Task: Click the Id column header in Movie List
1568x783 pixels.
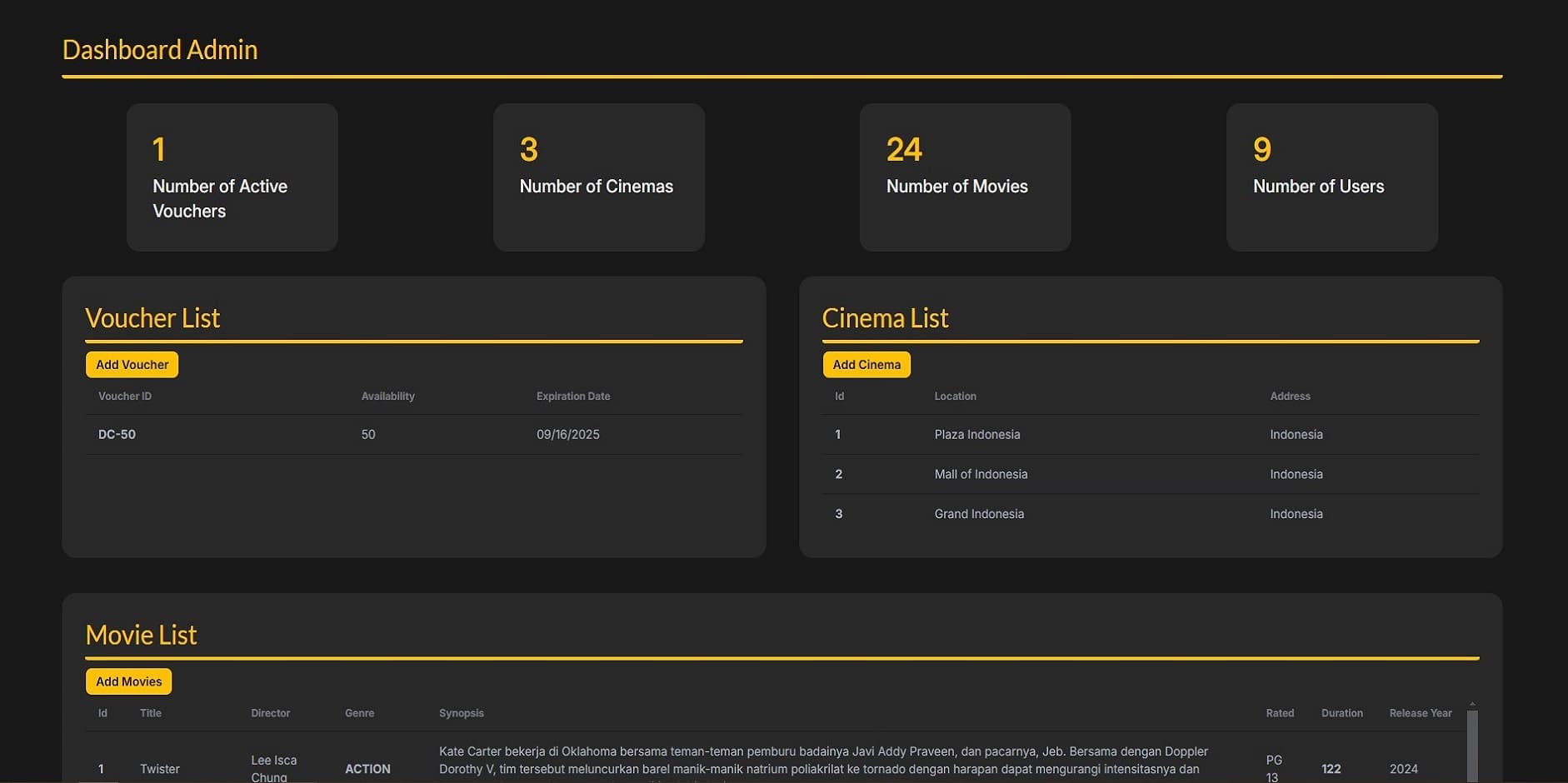Action: coord(102,713)
